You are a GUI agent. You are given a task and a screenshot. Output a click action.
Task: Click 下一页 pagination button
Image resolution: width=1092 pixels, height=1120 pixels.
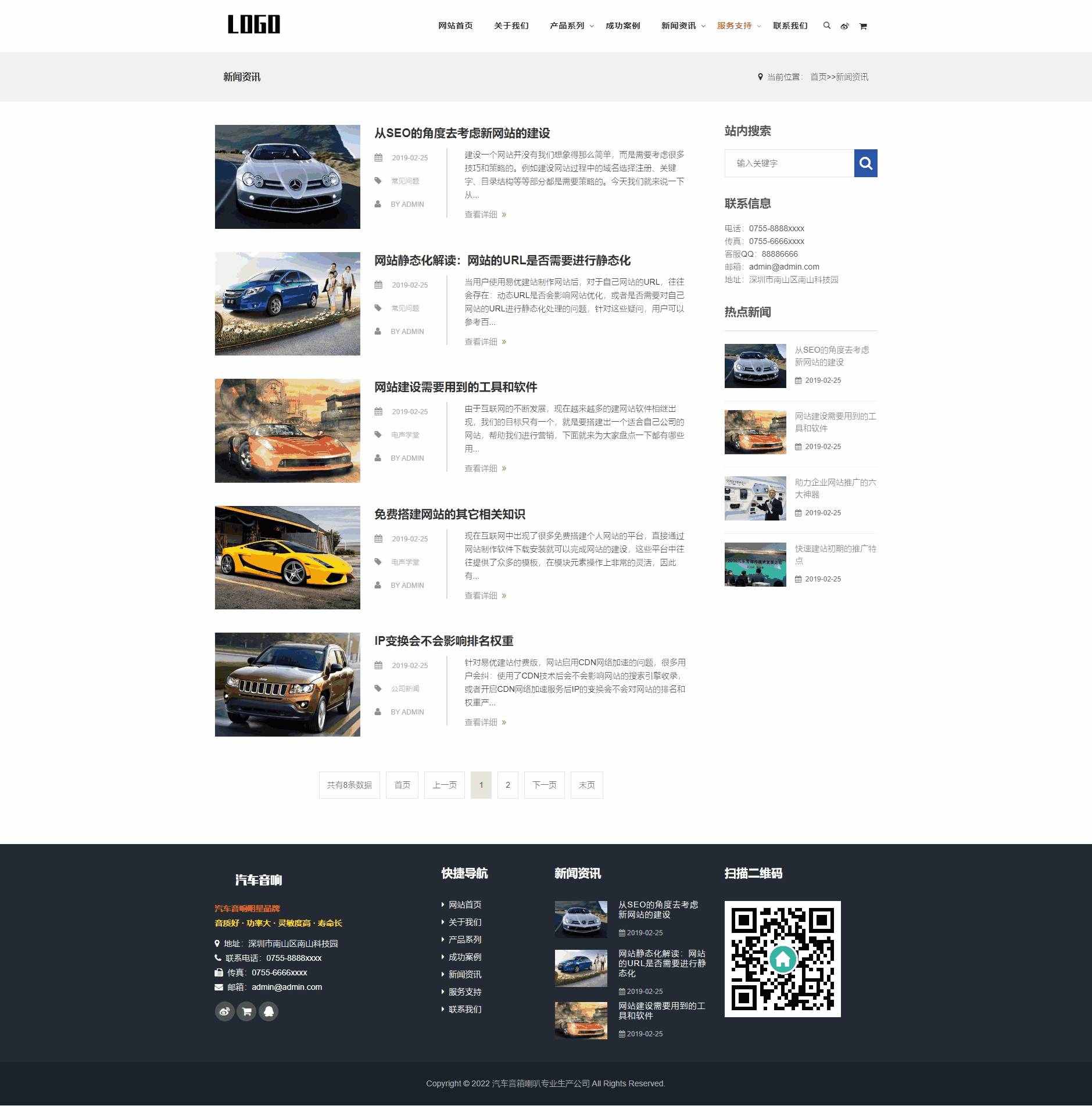click(x=544, y=785)
